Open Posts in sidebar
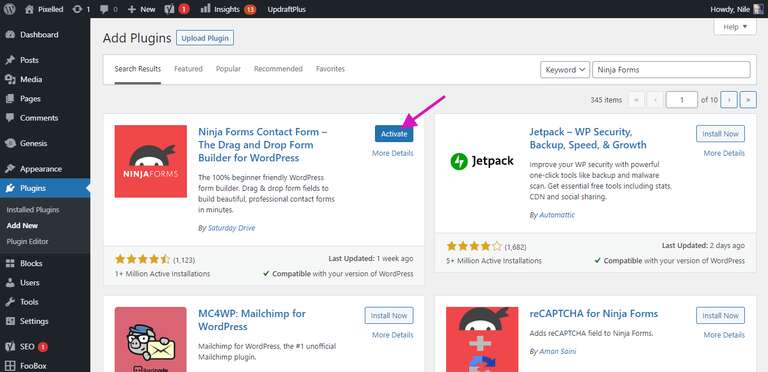The height and width of the screenshot is (372, 768). 45,60
